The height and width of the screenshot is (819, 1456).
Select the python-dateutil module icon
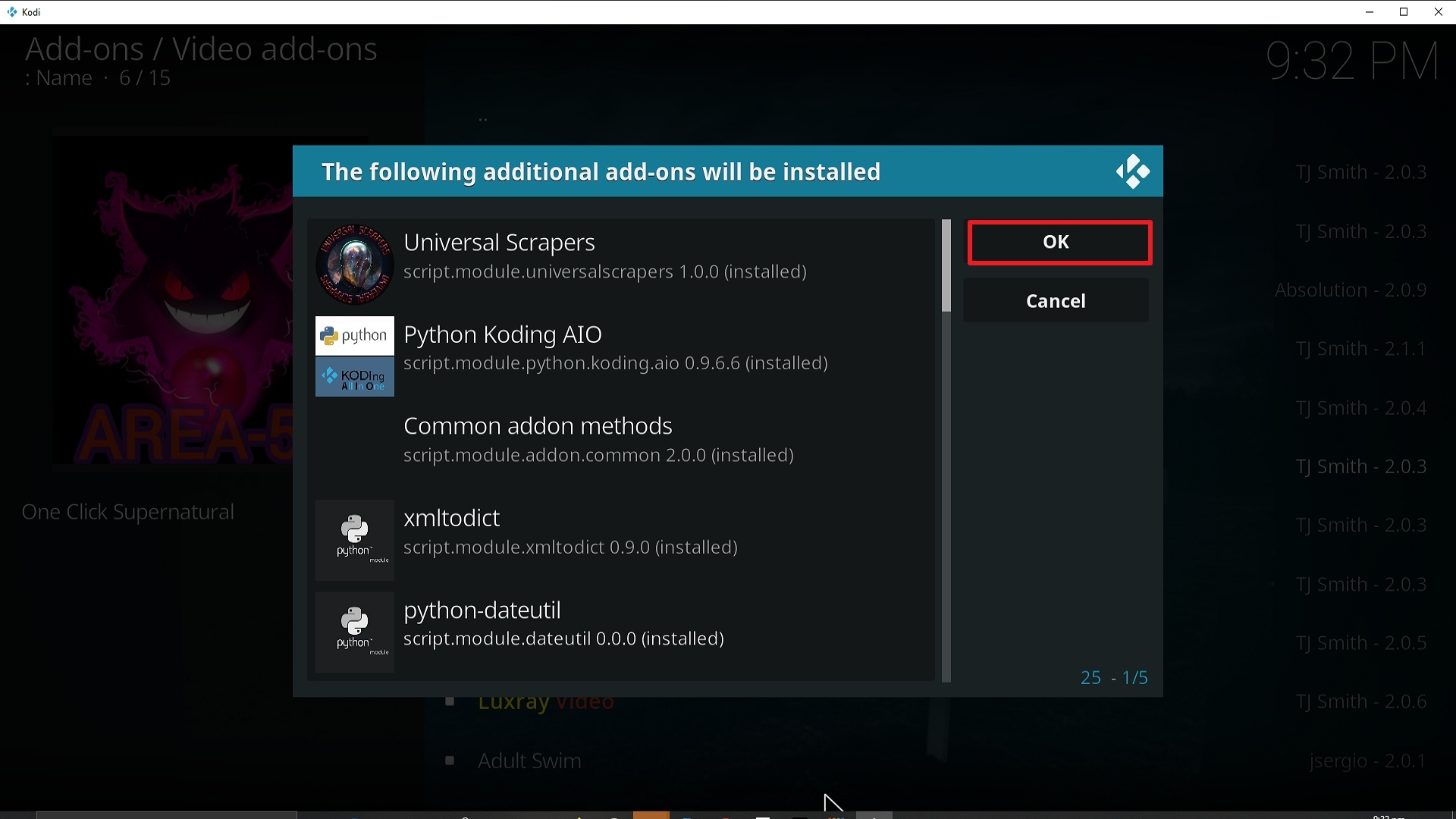click(x=355, y=632)
